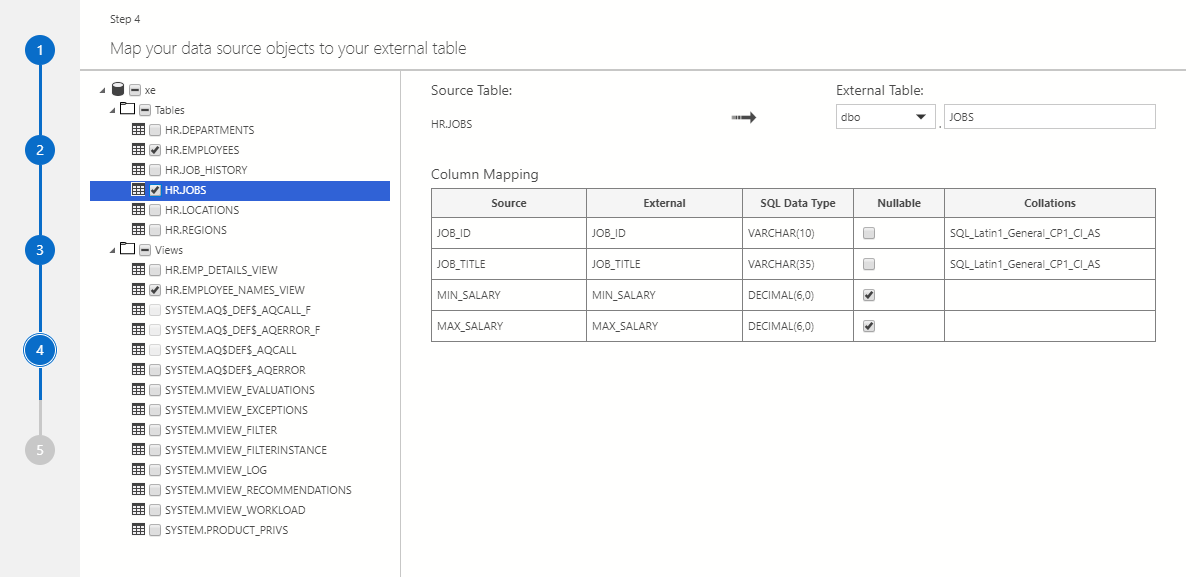Click the table icon beside HR.LOCATIONS

(138, 209)
